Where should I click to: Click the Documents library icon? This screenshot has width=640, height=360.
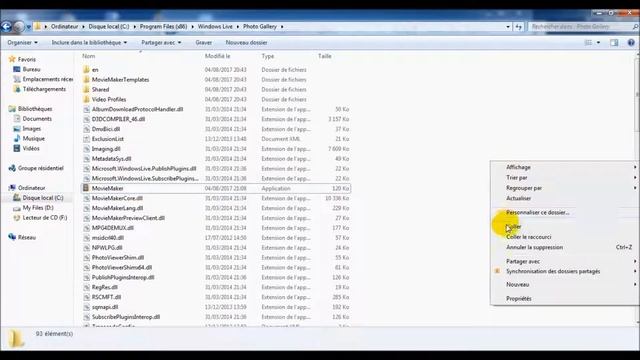(x=17, y=119)
